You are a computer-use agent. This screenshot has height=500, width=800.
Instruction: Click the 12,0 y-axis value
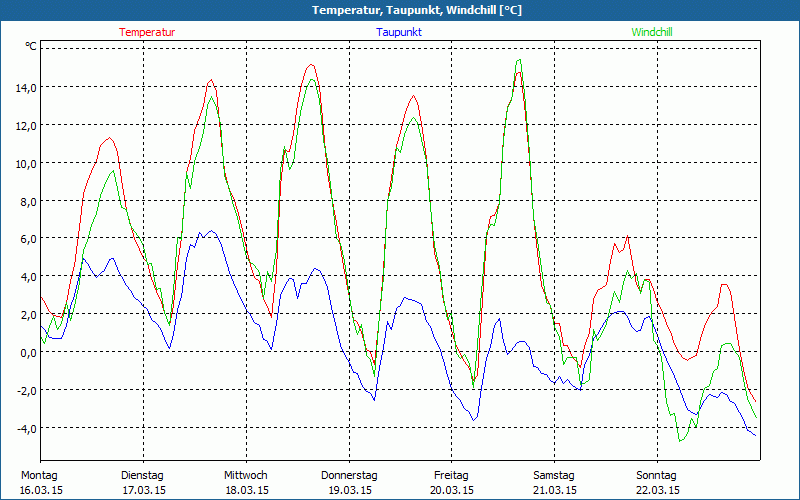point(26,126)
